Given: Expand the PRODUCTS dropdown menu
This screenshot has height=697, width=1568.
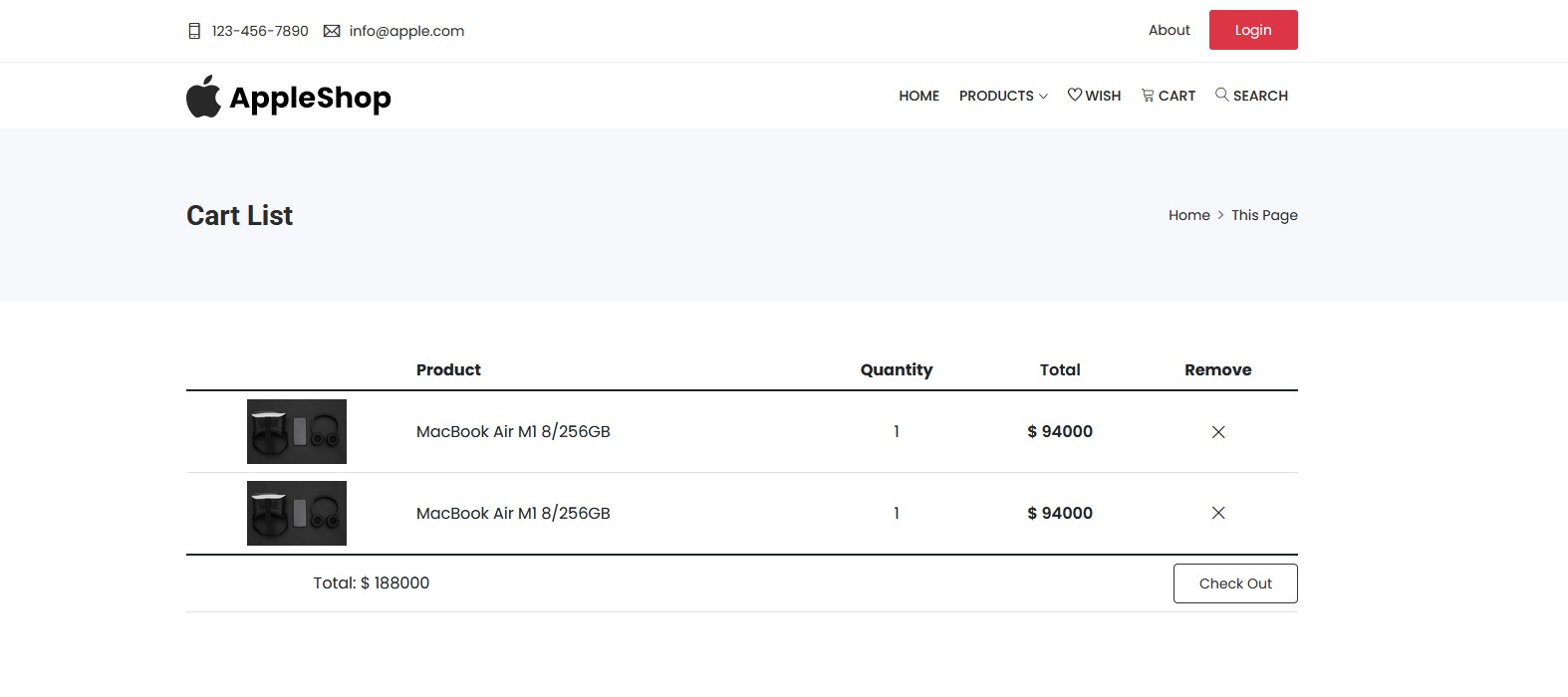Looking at the screenshot, I should (x=1002, y=96).
